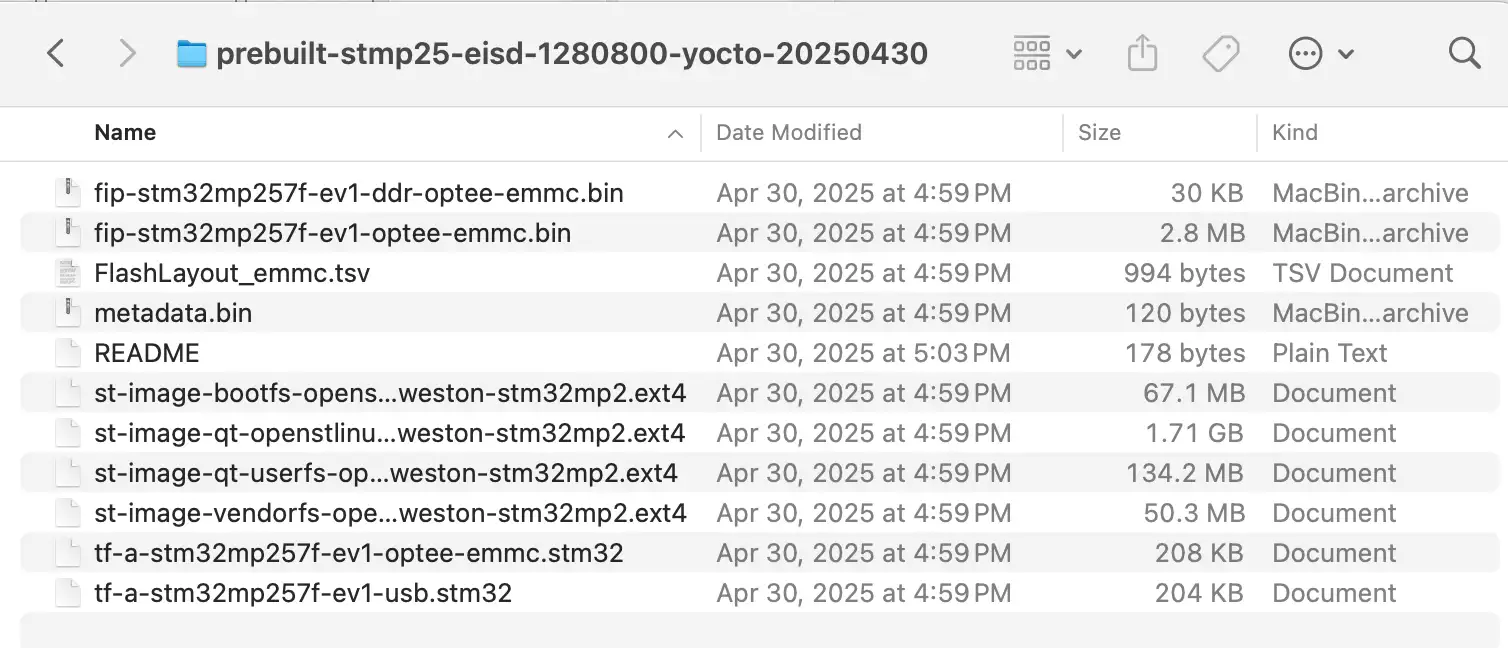Go back with the left chevron arrow
Viewport: 1508px width, 648px height.
[56, 53]
